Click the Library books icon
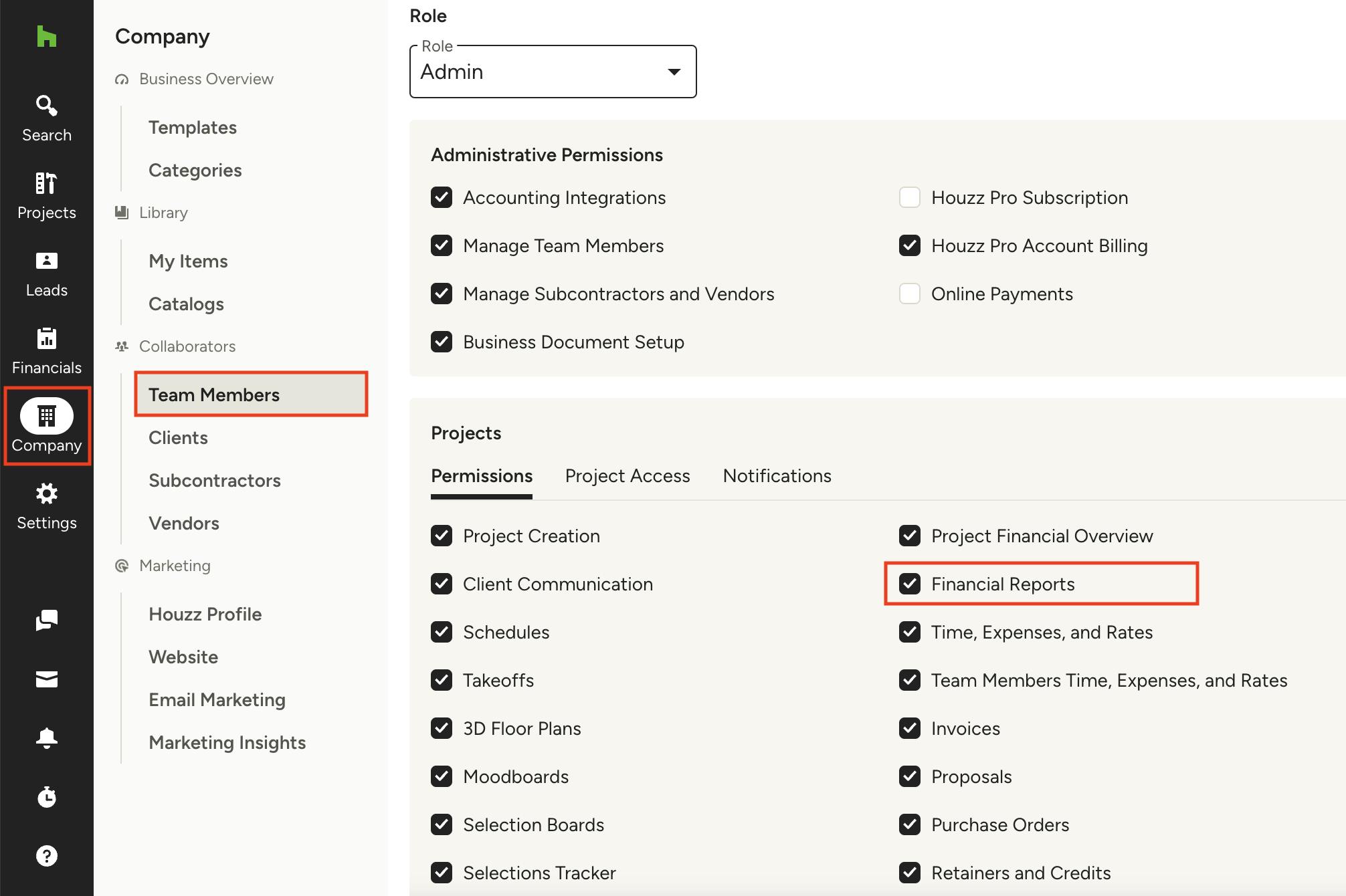 [122, 213]
